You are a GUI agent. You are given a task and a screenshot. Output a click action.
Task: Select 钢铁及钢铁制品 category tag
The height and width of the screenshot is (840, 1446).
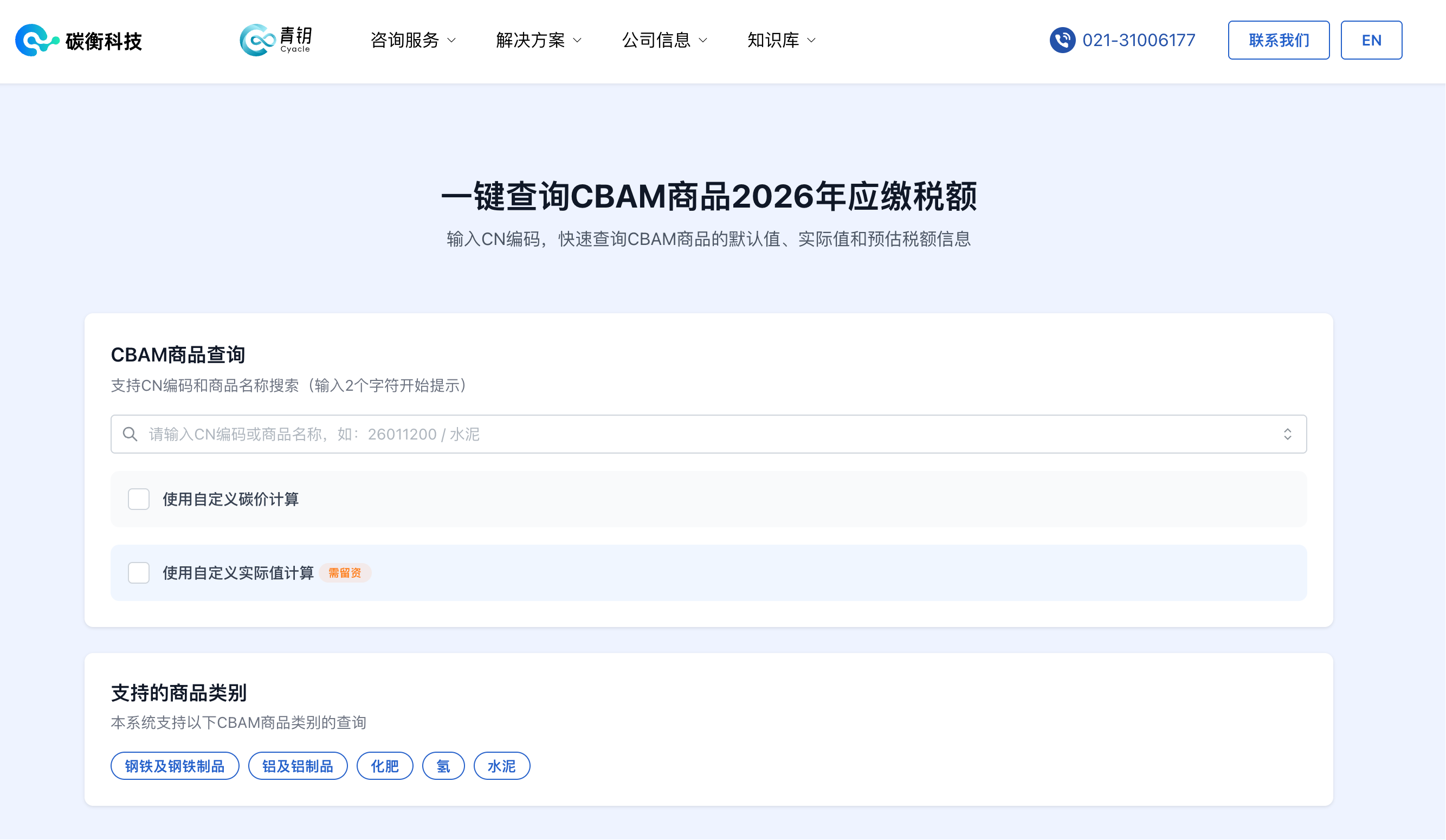[x=175, y=766]
